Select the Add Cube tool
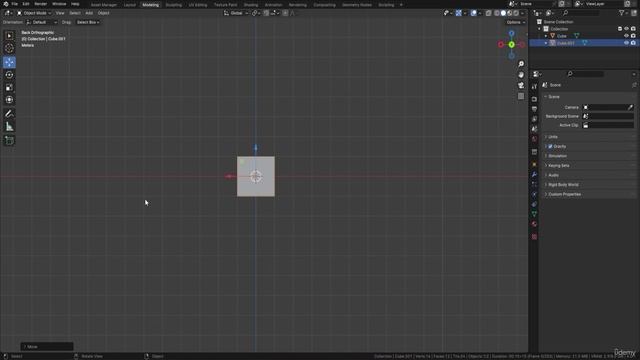 pos(9,141)
